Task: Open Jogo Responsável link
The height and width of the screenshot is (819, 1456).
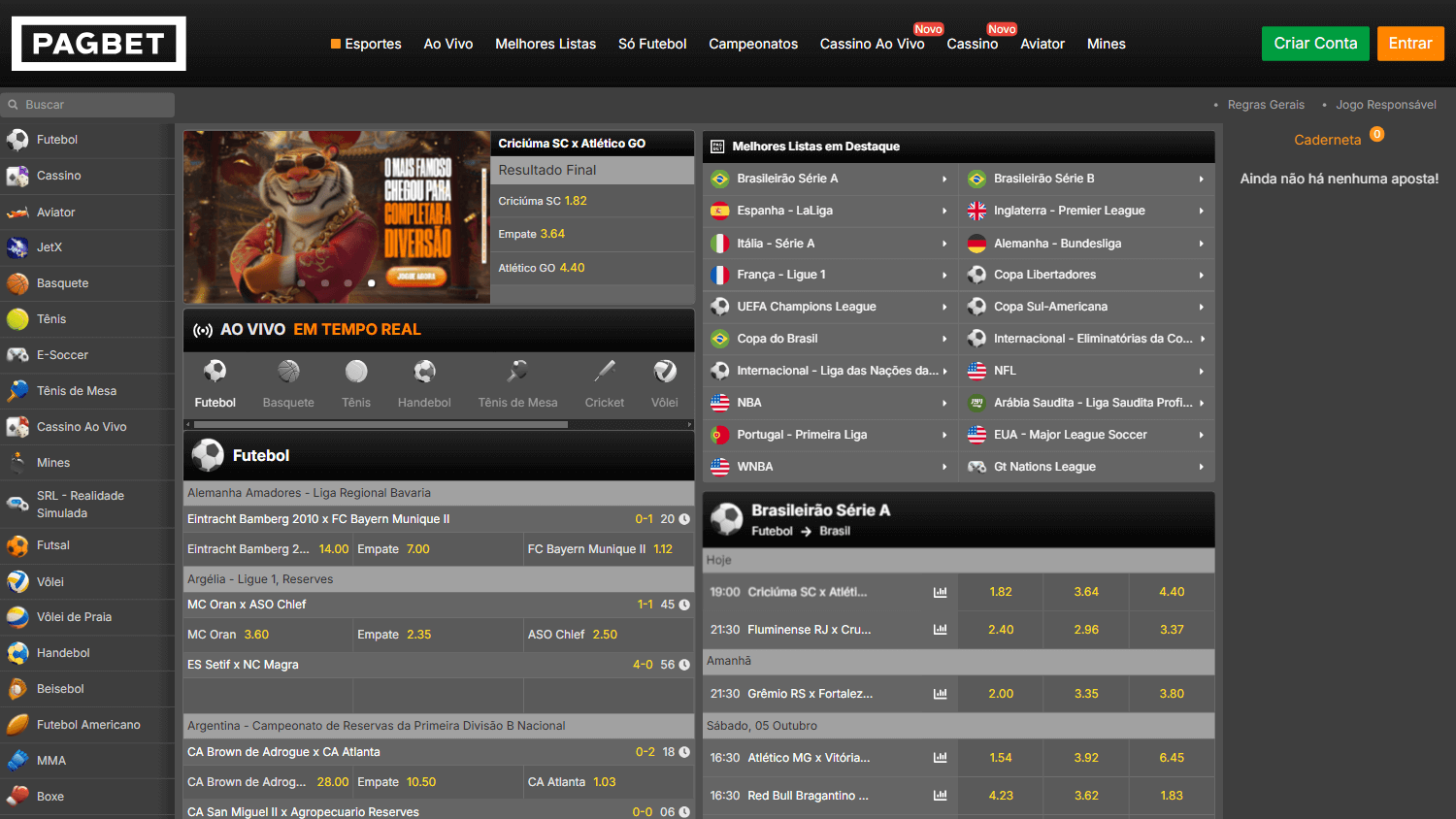Action: click(x=1386, y=105)
